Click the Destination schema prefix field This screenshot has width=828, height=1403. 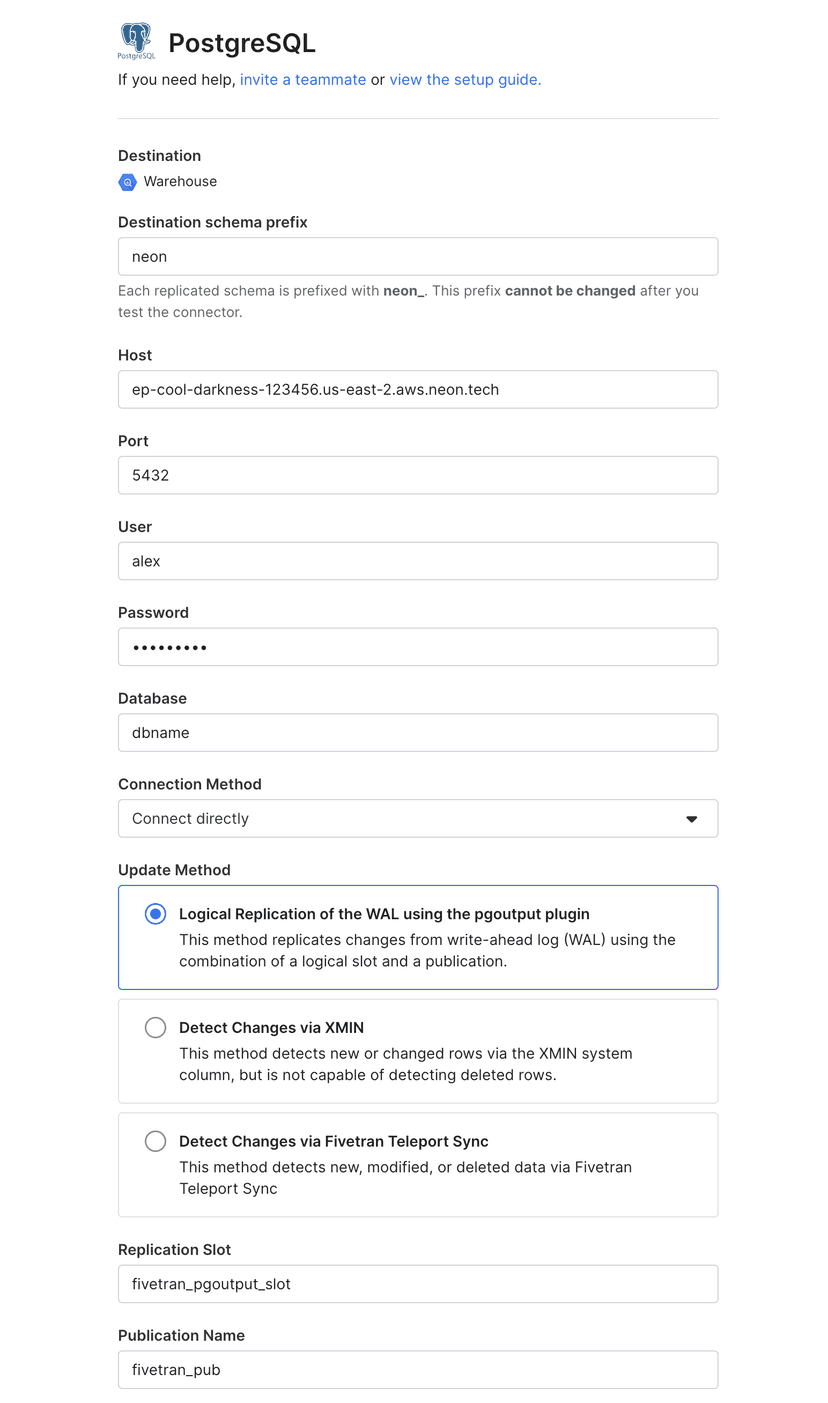(417, 257)
